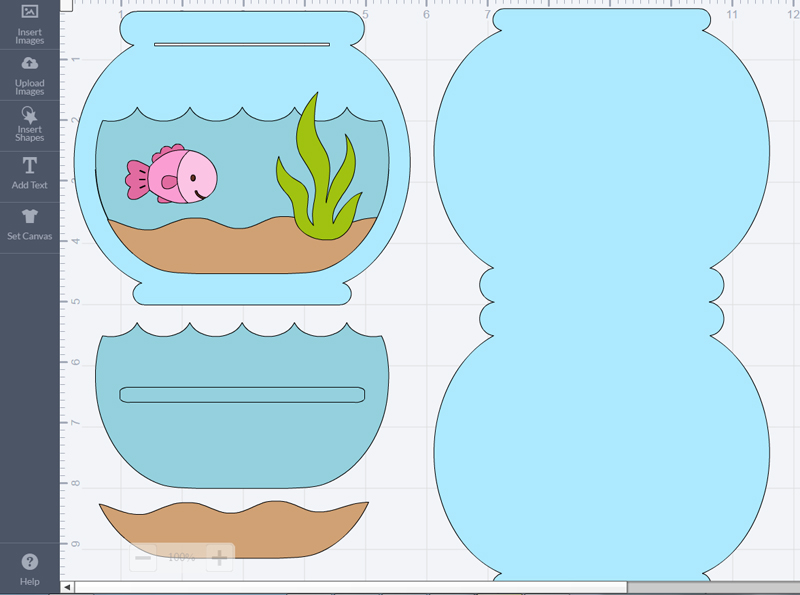Click the horizontal scrollbar left arrow

click(68, 587)
